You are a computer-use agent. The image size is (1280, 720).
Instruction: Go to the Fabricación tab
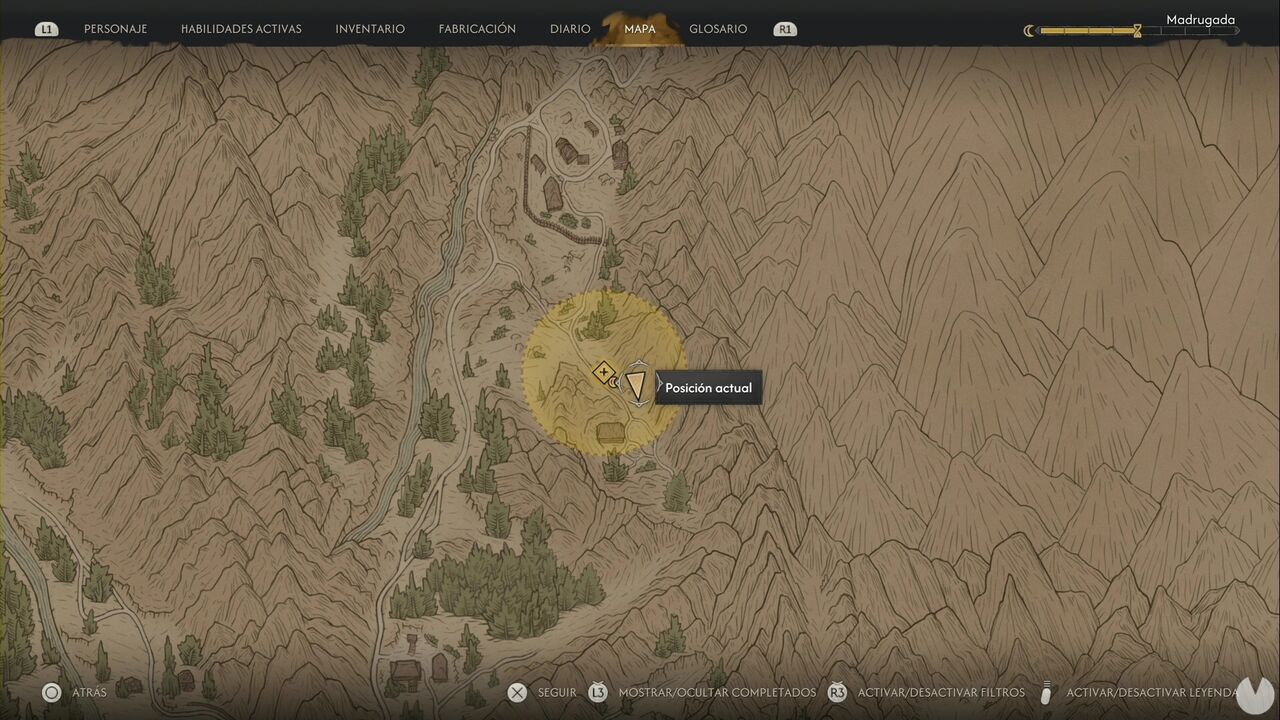coord(477,29)
